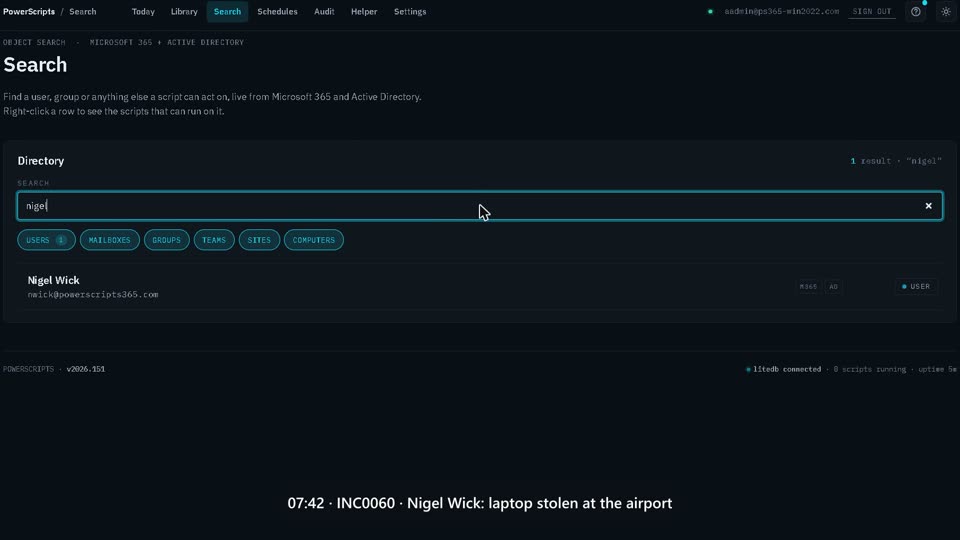
Task: Open the help question-mark icon
Action: (915, 12)
